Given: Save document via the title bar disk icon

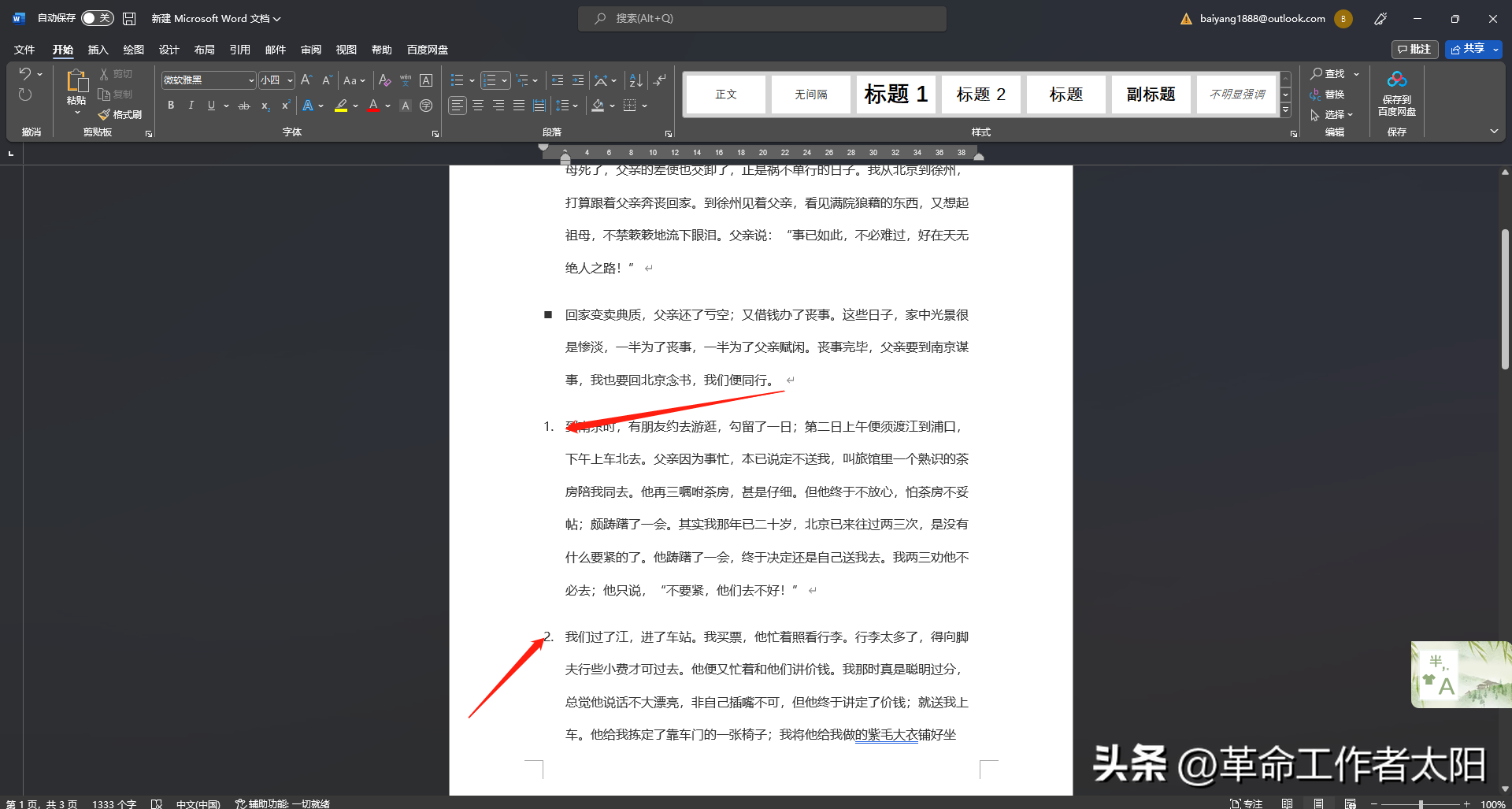Looking at the screenshot, I should point(130,18).
